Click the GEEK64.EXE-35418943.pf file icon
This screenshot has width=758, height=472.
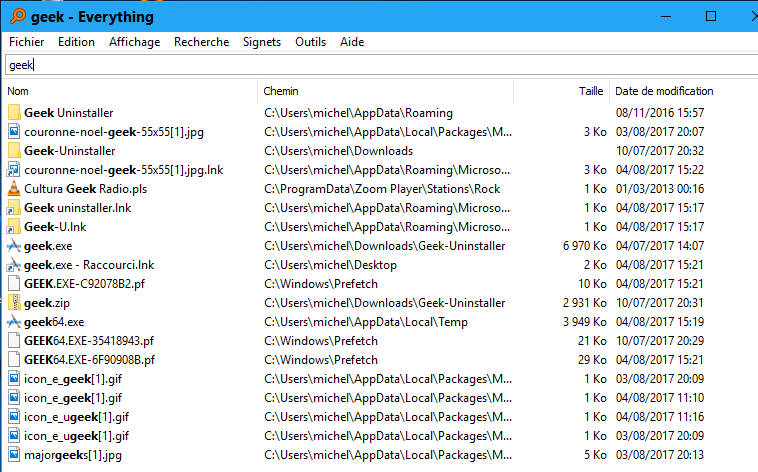coord(14,341)
